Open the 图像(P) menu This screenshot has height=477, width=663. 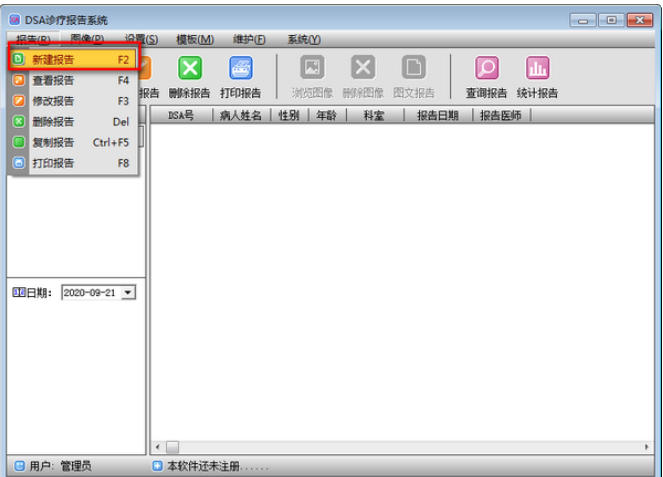click(x=87, y=39)
